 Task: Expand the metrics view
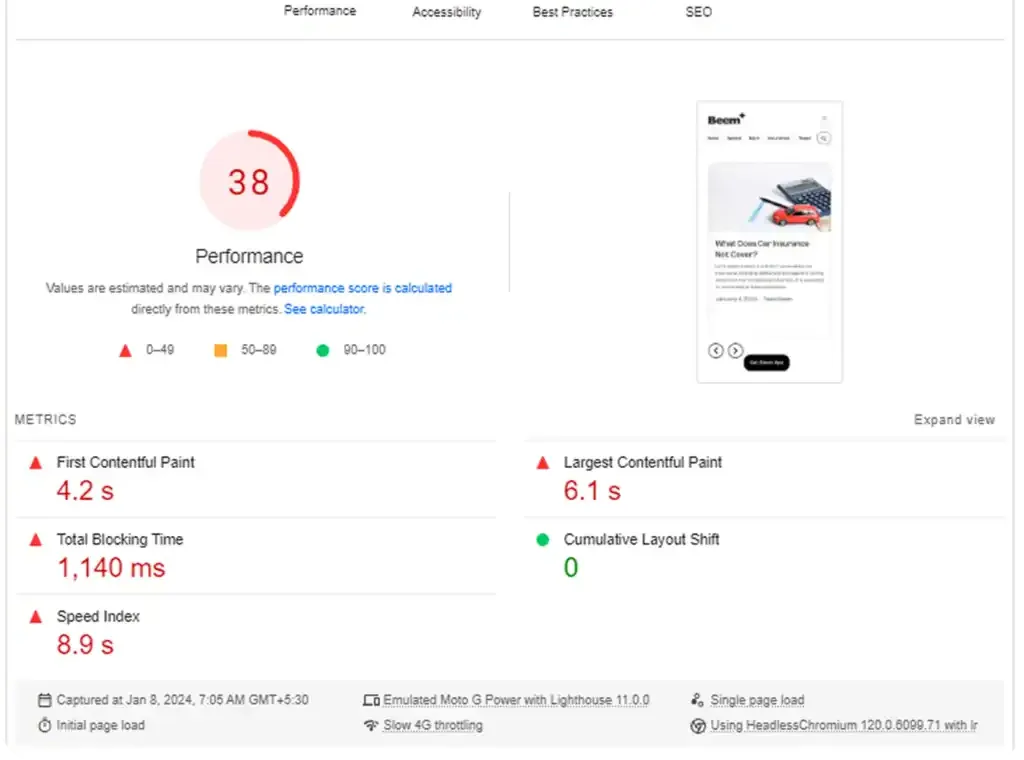(954, 420)
